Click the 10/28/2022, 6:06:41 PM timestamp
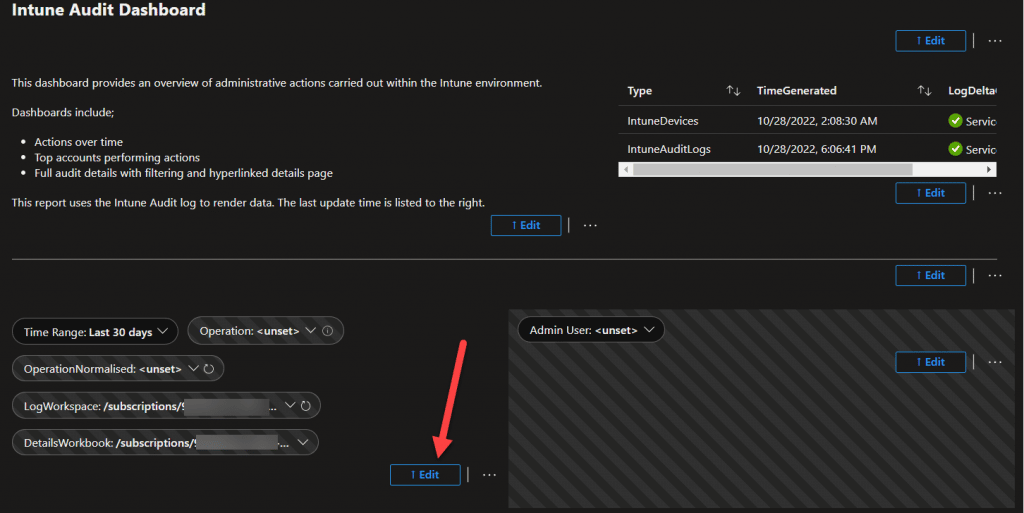 [x=816, y=149]
